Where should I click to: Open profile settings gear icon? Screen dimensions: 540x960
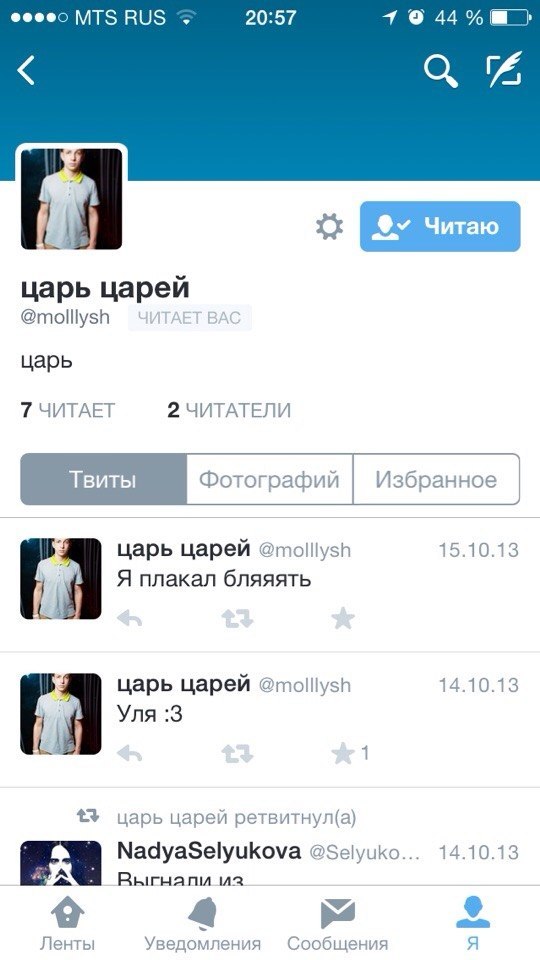(329, 227)
